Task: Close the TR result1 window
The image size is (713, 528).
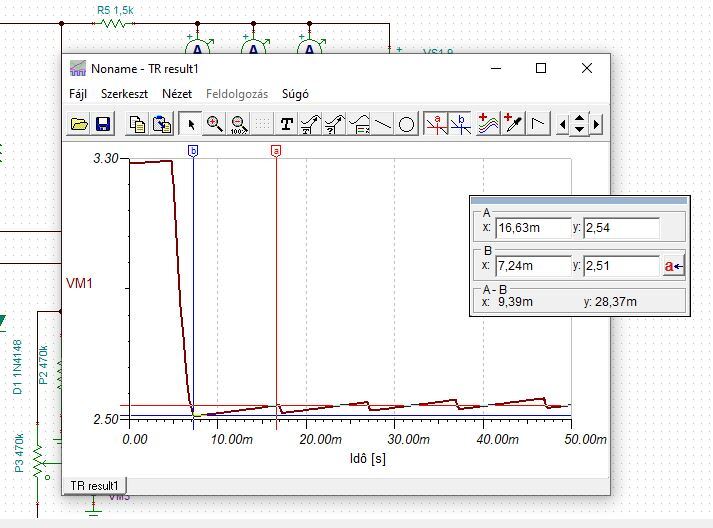Action: [587, 68]
